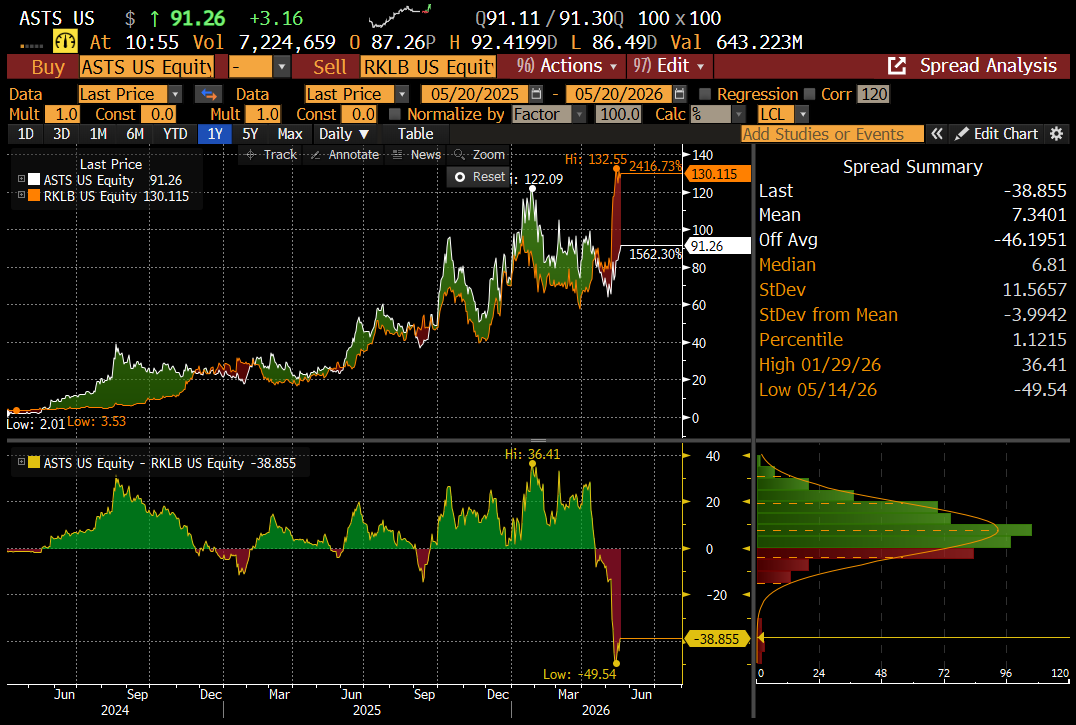This screenshot has height=725, width=1076.
Task: Open the first Last Price data dropdown
Action: click(x=175, y=94)
